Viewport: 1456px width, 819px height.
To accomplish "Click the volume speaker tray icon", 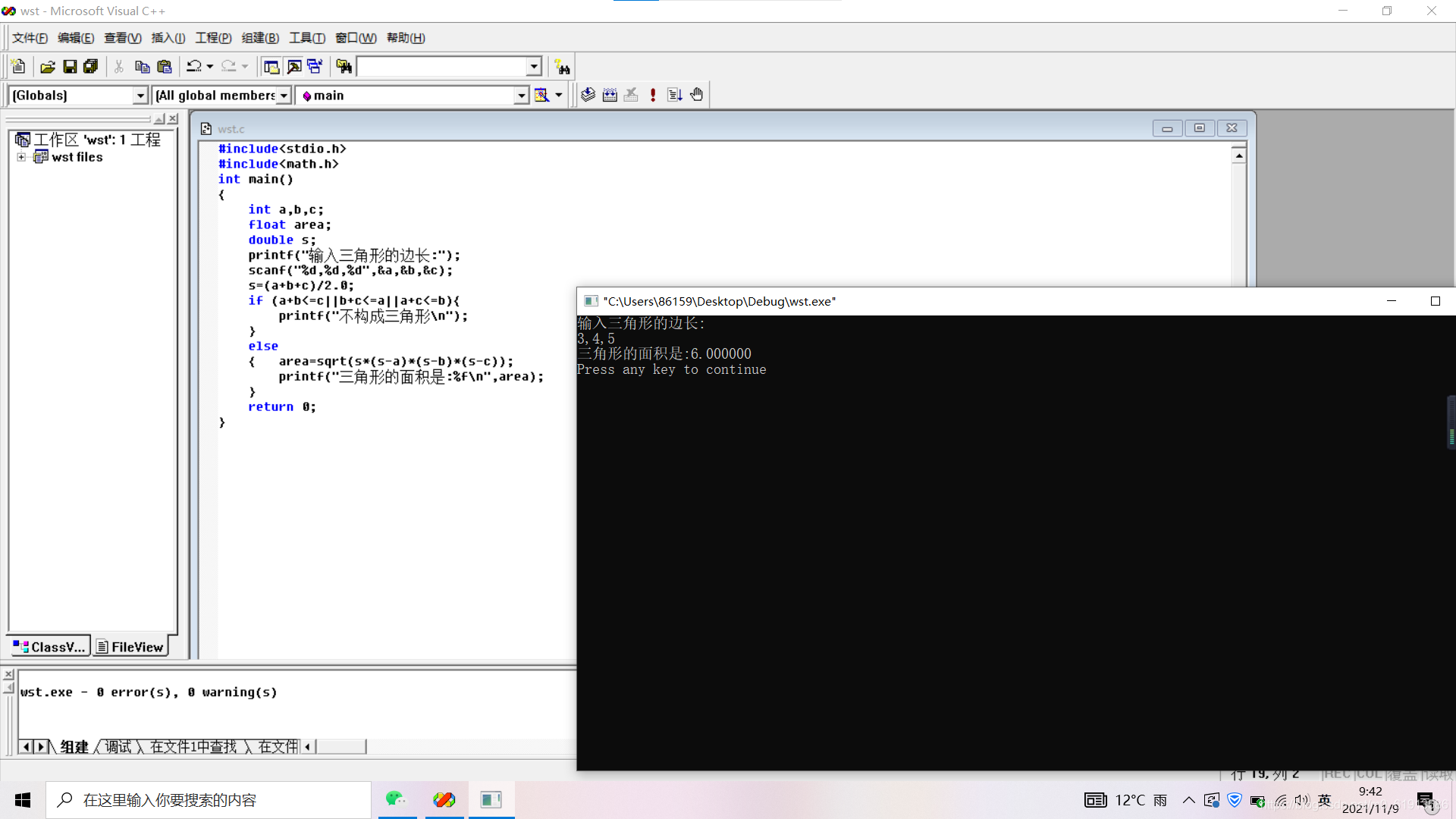I will coord(1302,800).
